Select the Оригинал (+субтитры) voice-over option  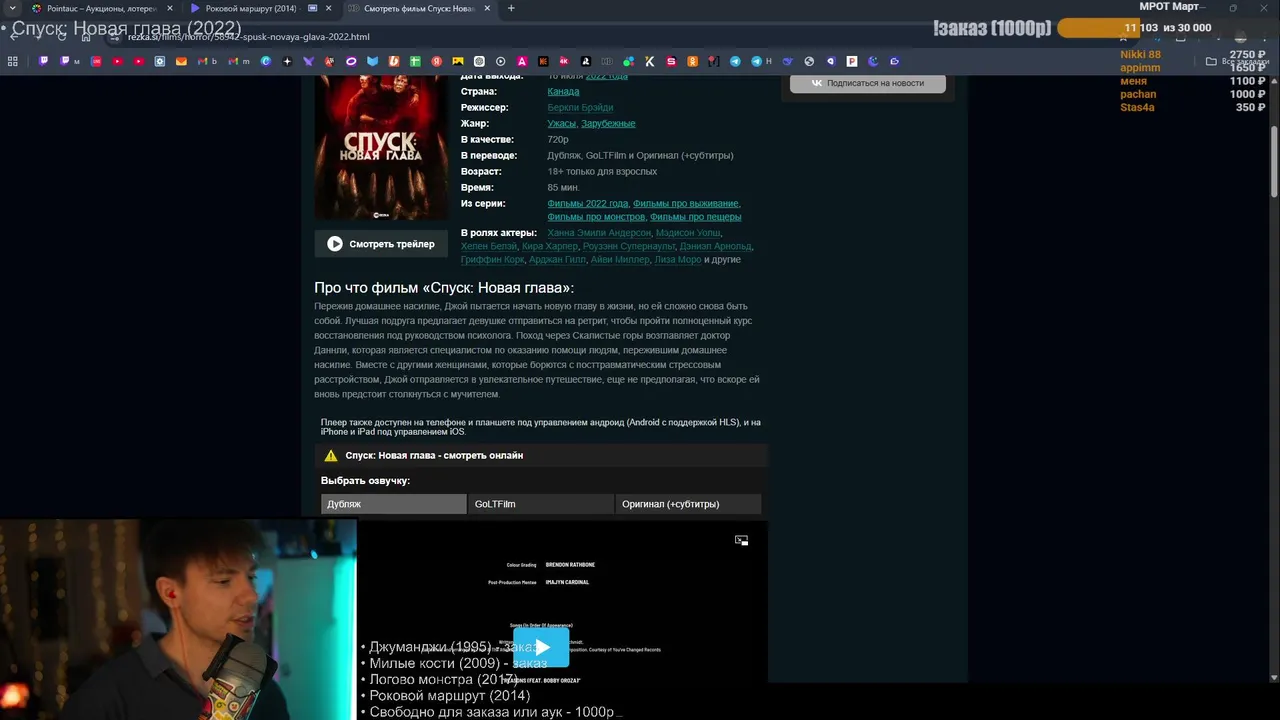pos(688,504)
